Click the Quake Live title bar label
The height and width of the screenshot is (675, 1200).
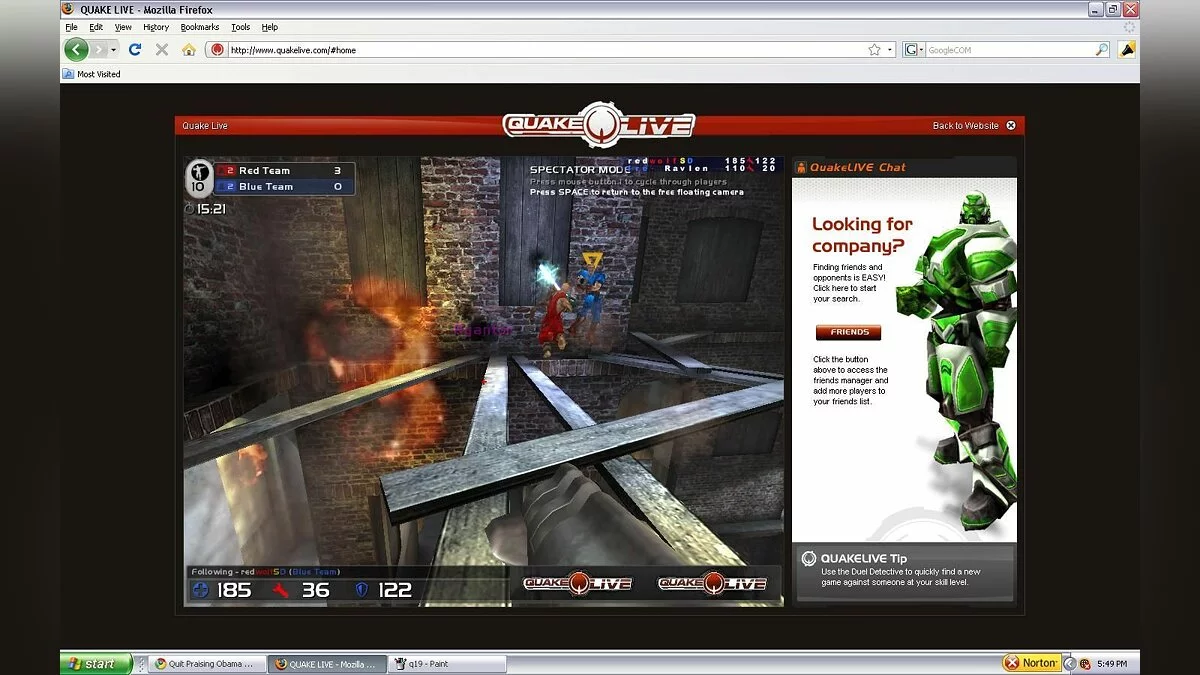tap(205, 126)
